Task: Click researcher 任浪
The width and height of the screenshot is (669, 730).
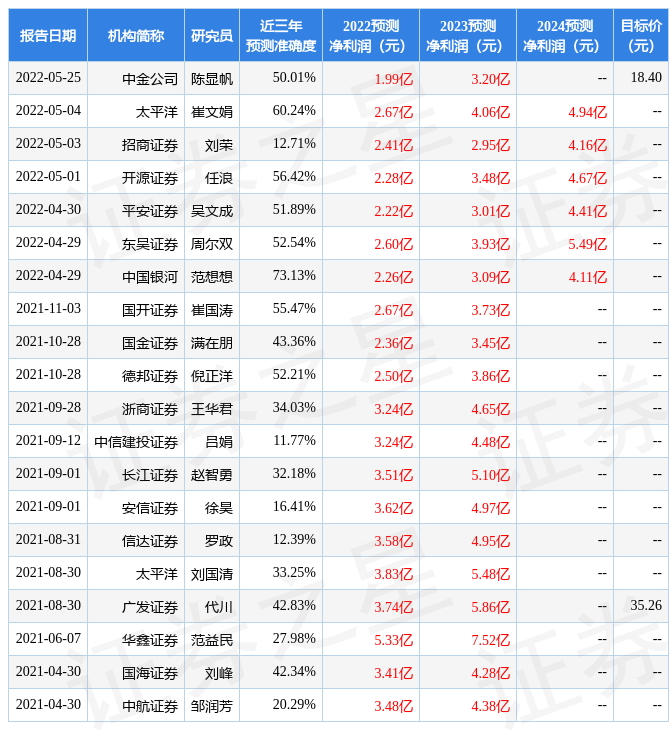Action: (219, 178)
